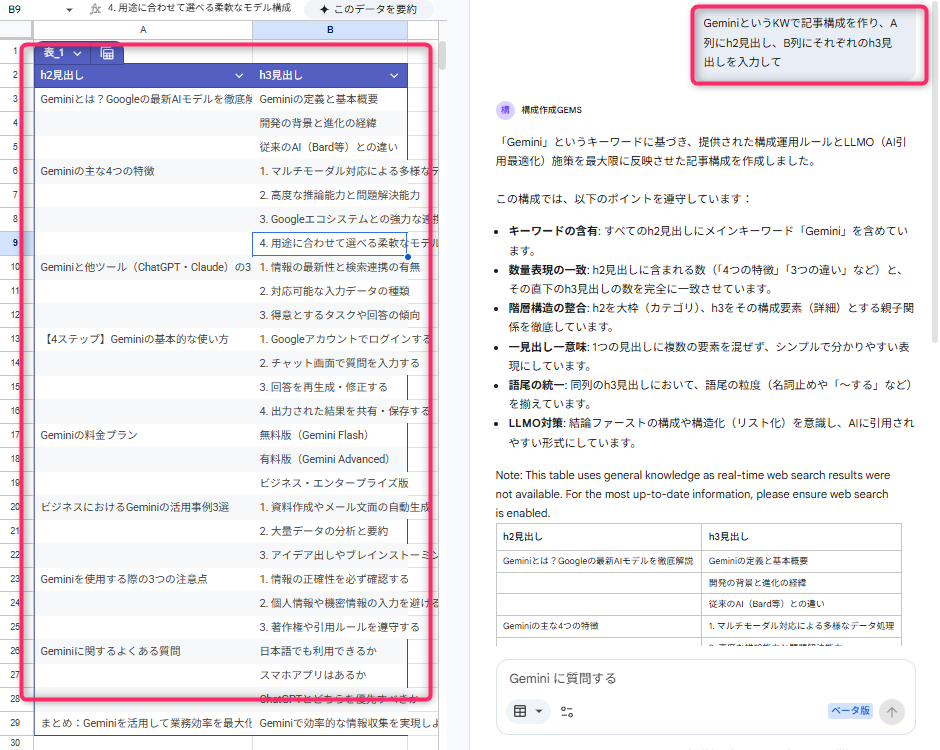
Task: Select column A header
Action: [143, 30]
